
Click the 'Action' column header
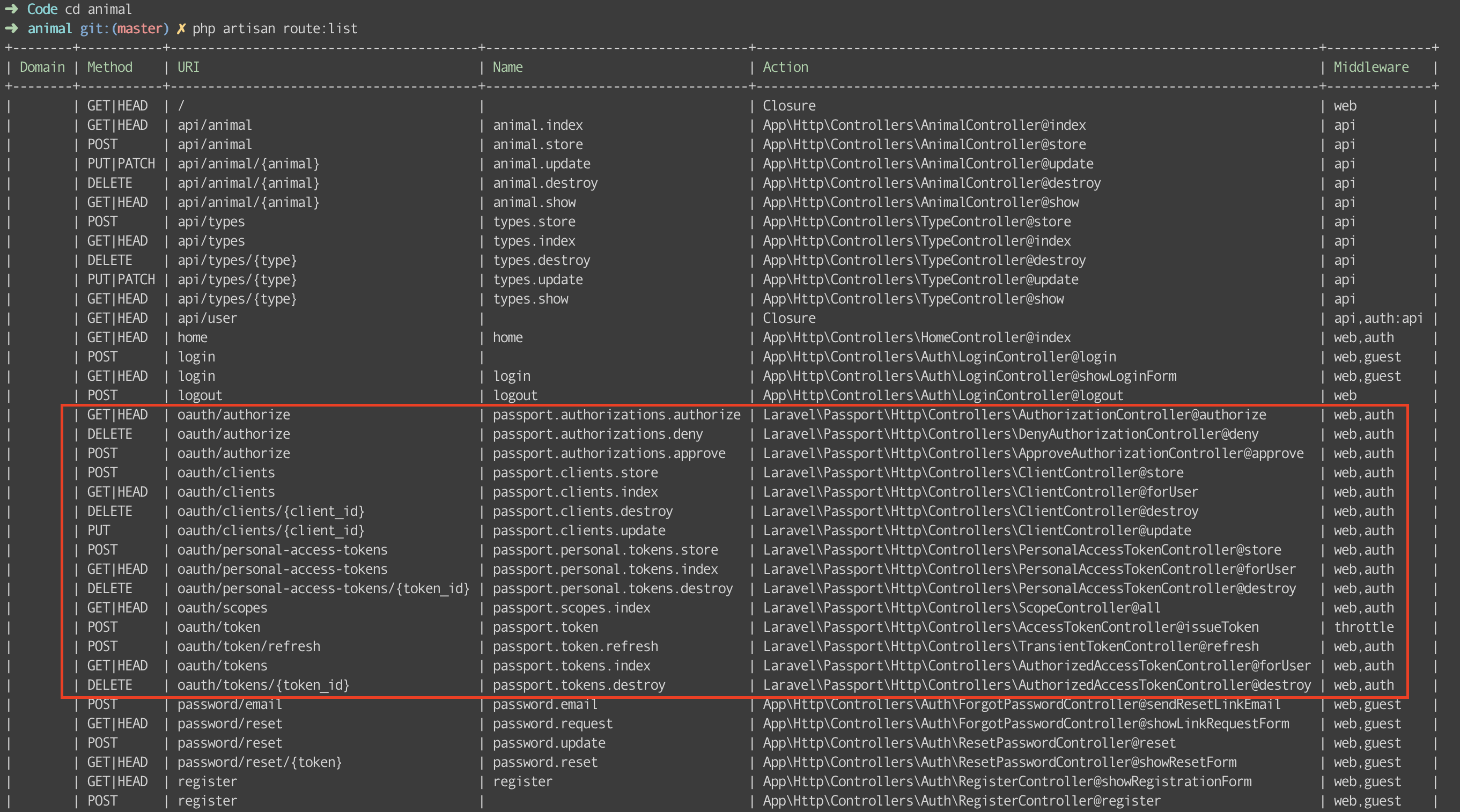pos(786,67)
